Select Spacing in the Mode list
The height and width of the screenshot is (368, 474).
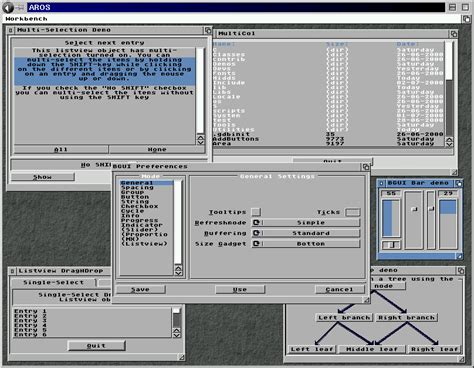click(x=147, y=187)
